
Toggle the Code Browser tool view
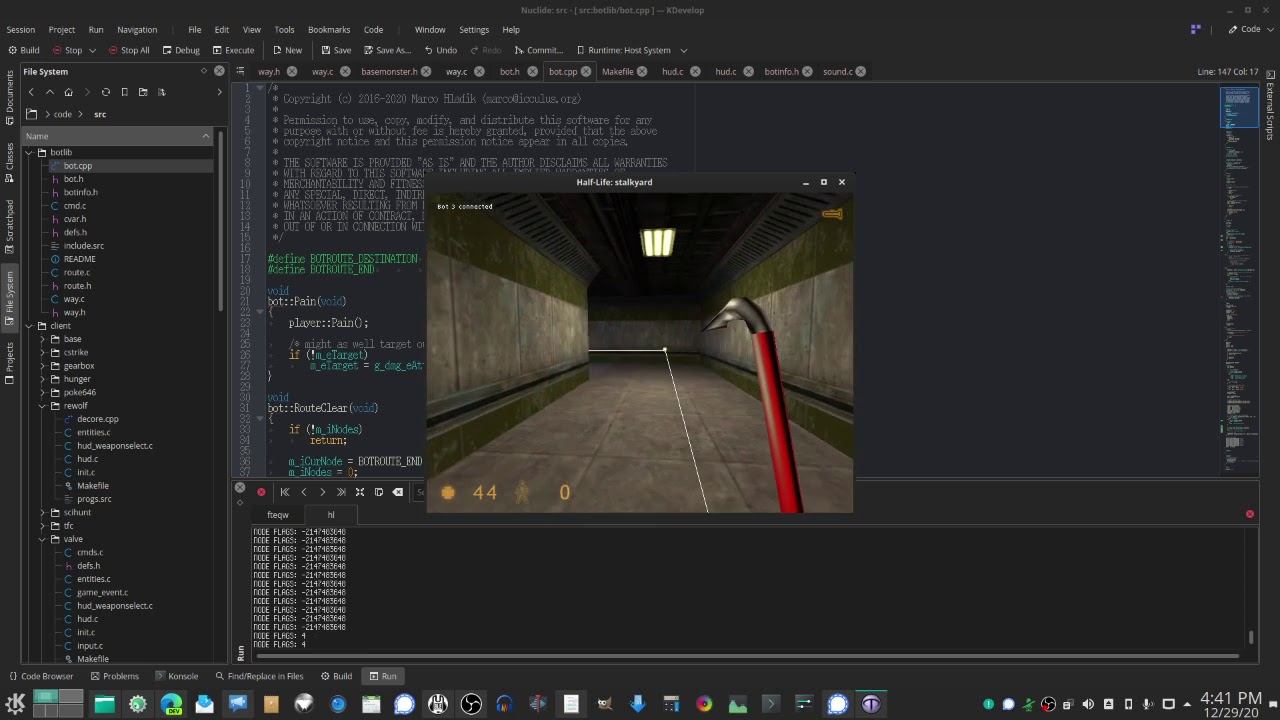pos(40,676)
